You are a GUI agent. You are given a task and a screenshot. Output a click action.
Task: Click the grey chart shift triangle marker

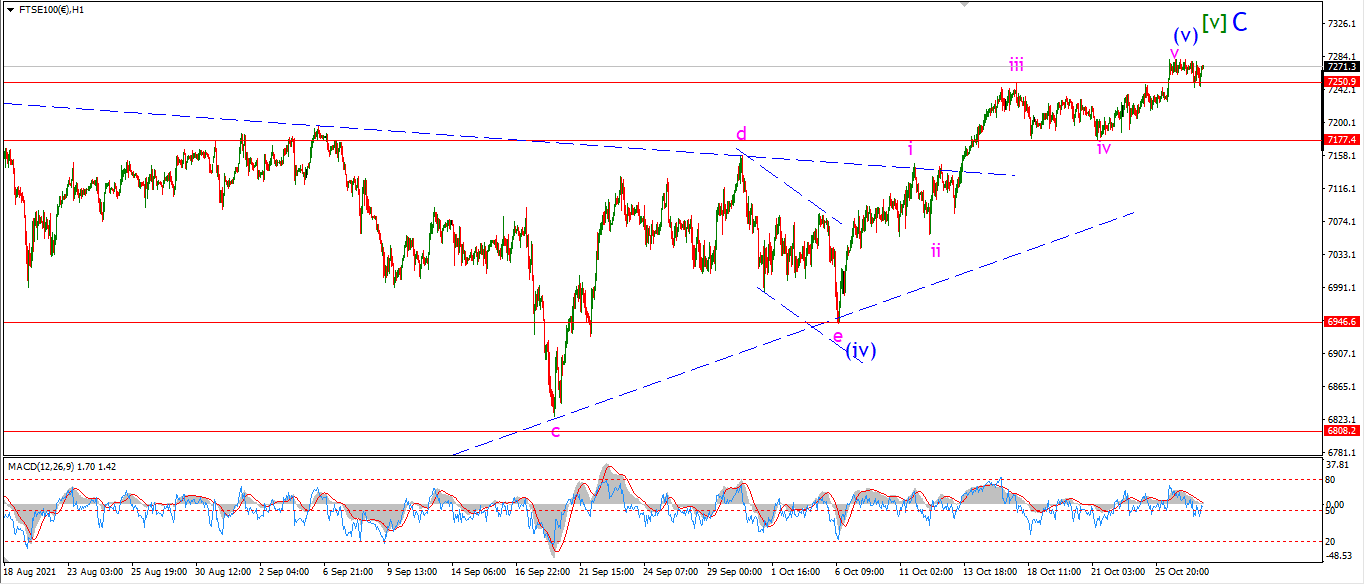[x=964, y=5]
